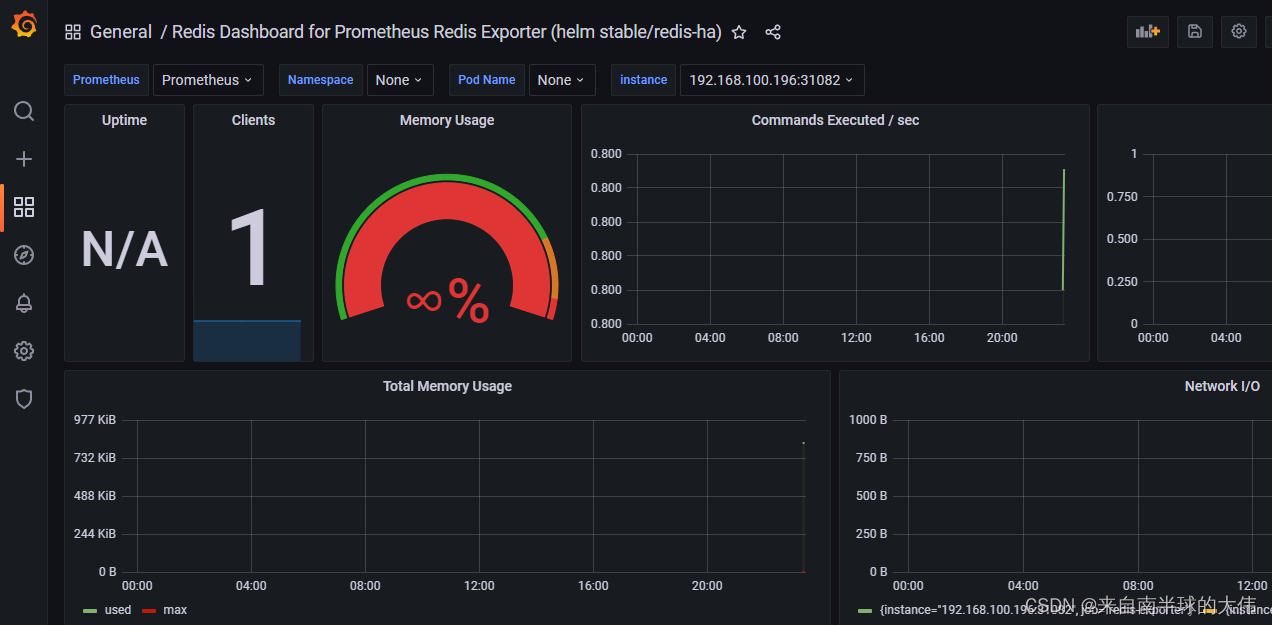This screenshot has width=1272, height=625.
Task: Star the Redis dashboard
Action: [x=738, y=32]
